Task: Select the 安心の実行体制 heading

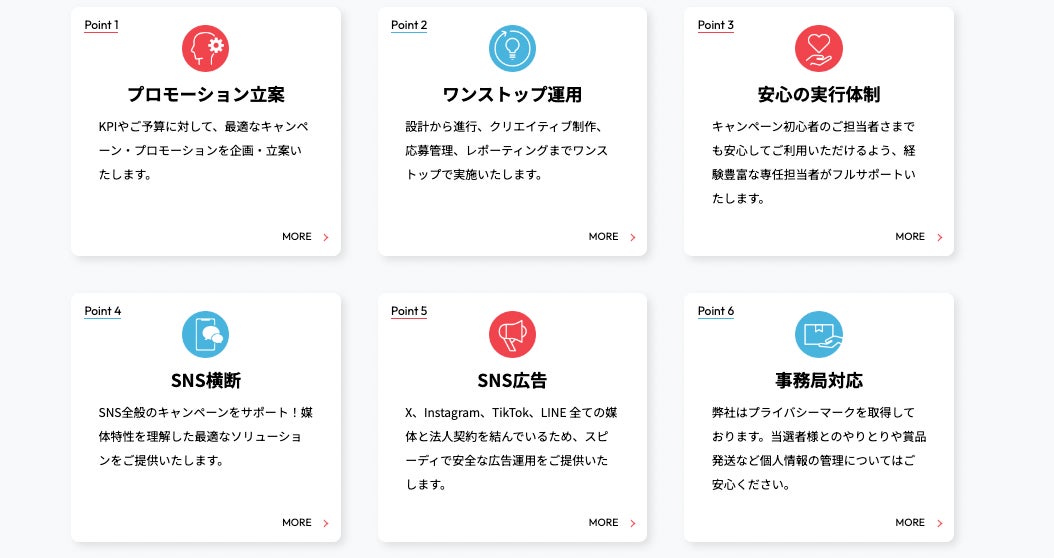Action: [819, 95]
